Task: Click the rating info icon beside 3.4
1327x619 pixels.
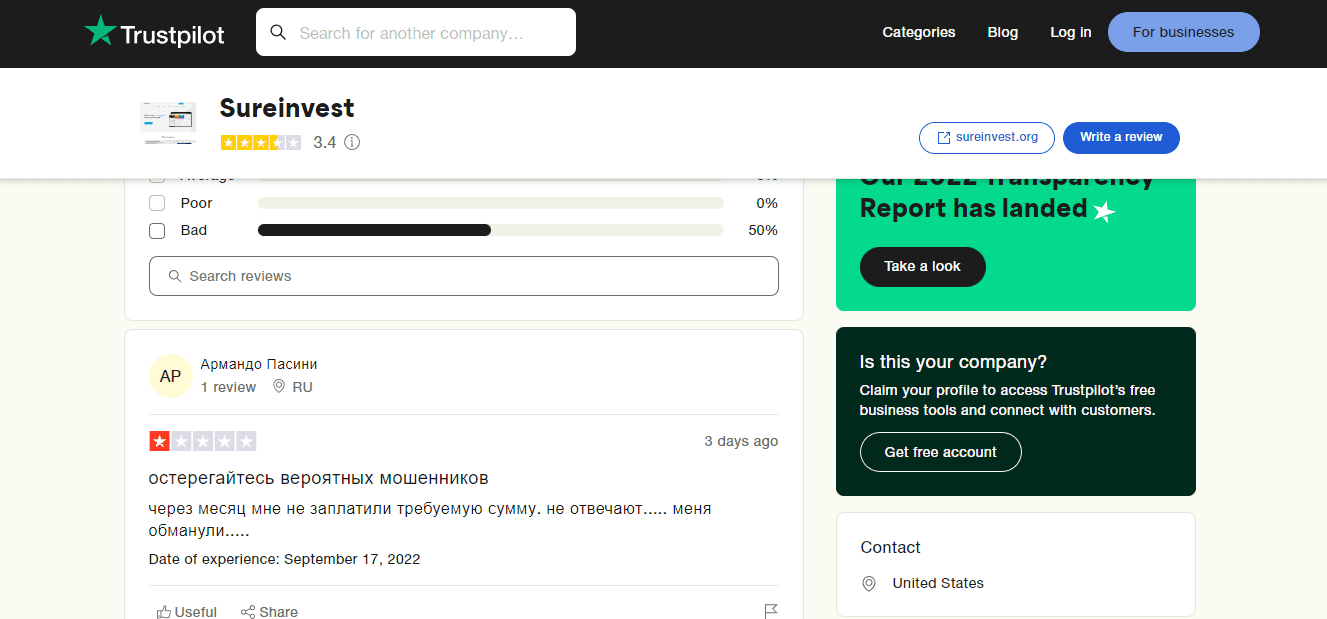Action: (x=352, y=142)
